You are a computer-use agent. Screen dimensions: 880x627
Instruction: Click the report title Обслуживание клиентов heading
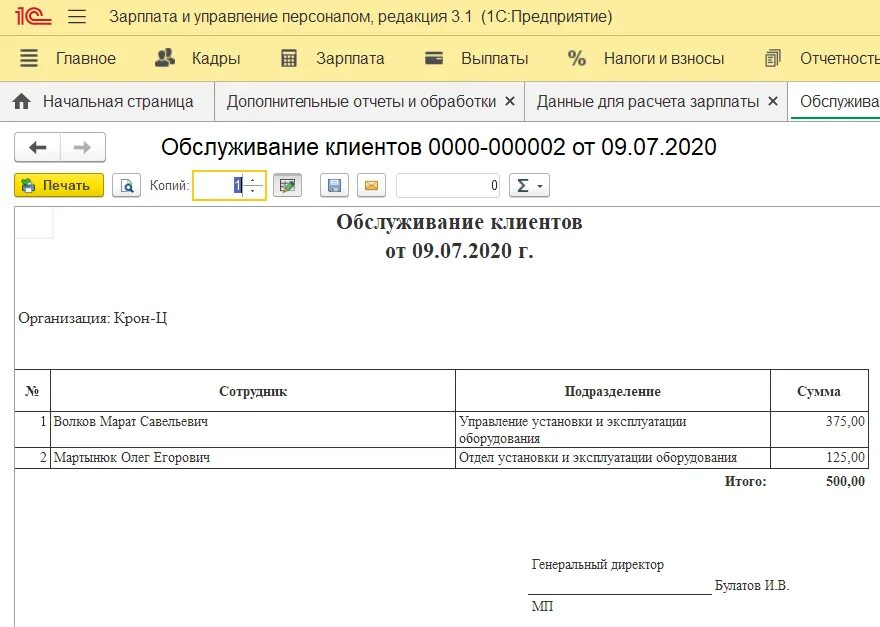[x=459, y=222]
